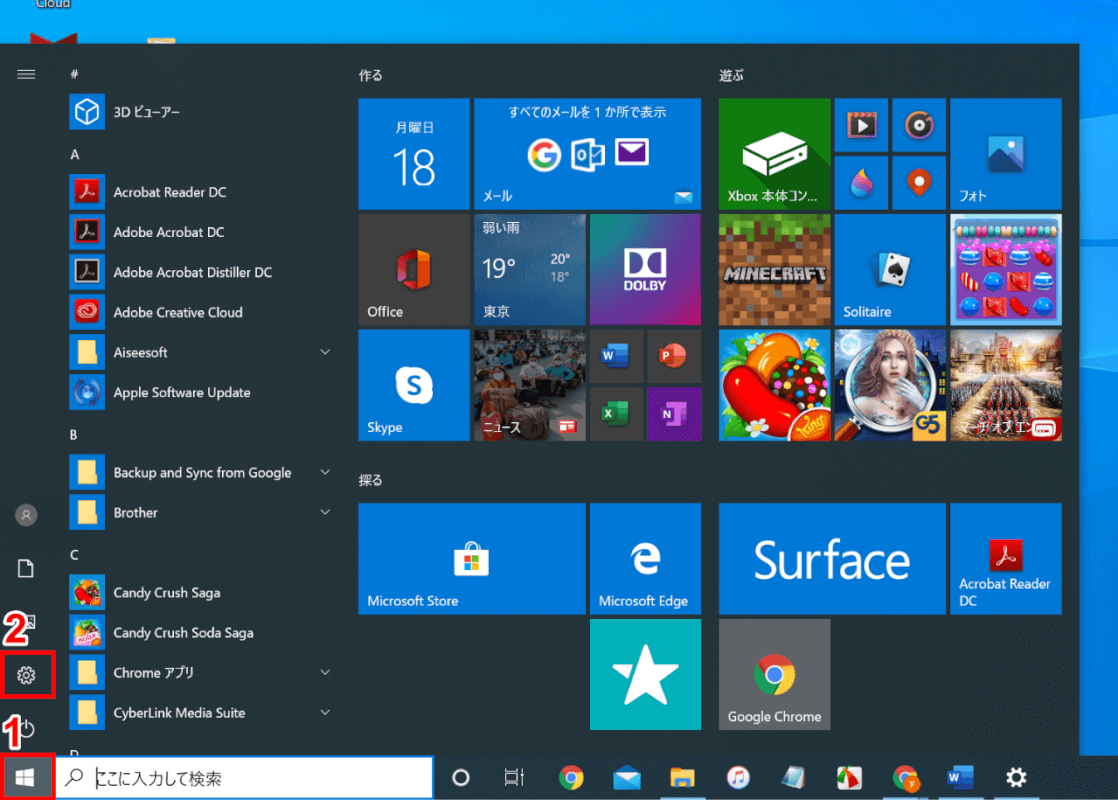
Task: Launch the Google Chrome tile
Action: click(774, 675)
